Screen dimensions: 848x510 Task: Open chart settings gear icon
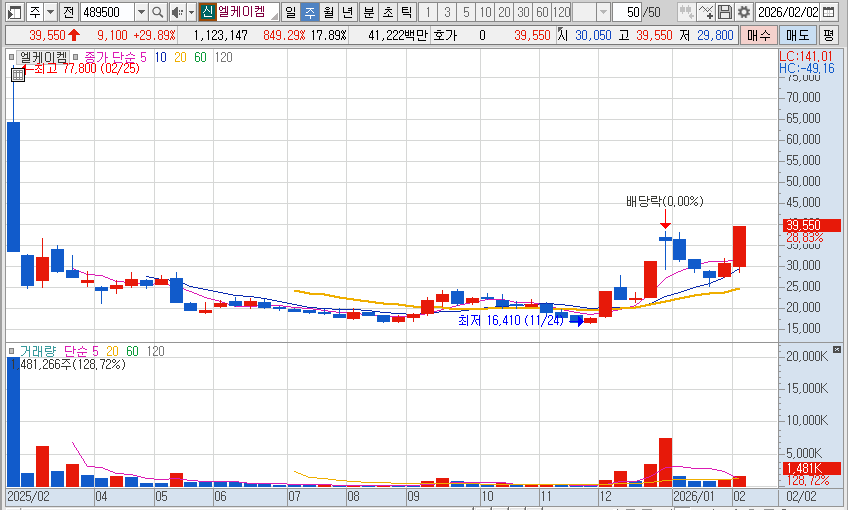(744, 11)
